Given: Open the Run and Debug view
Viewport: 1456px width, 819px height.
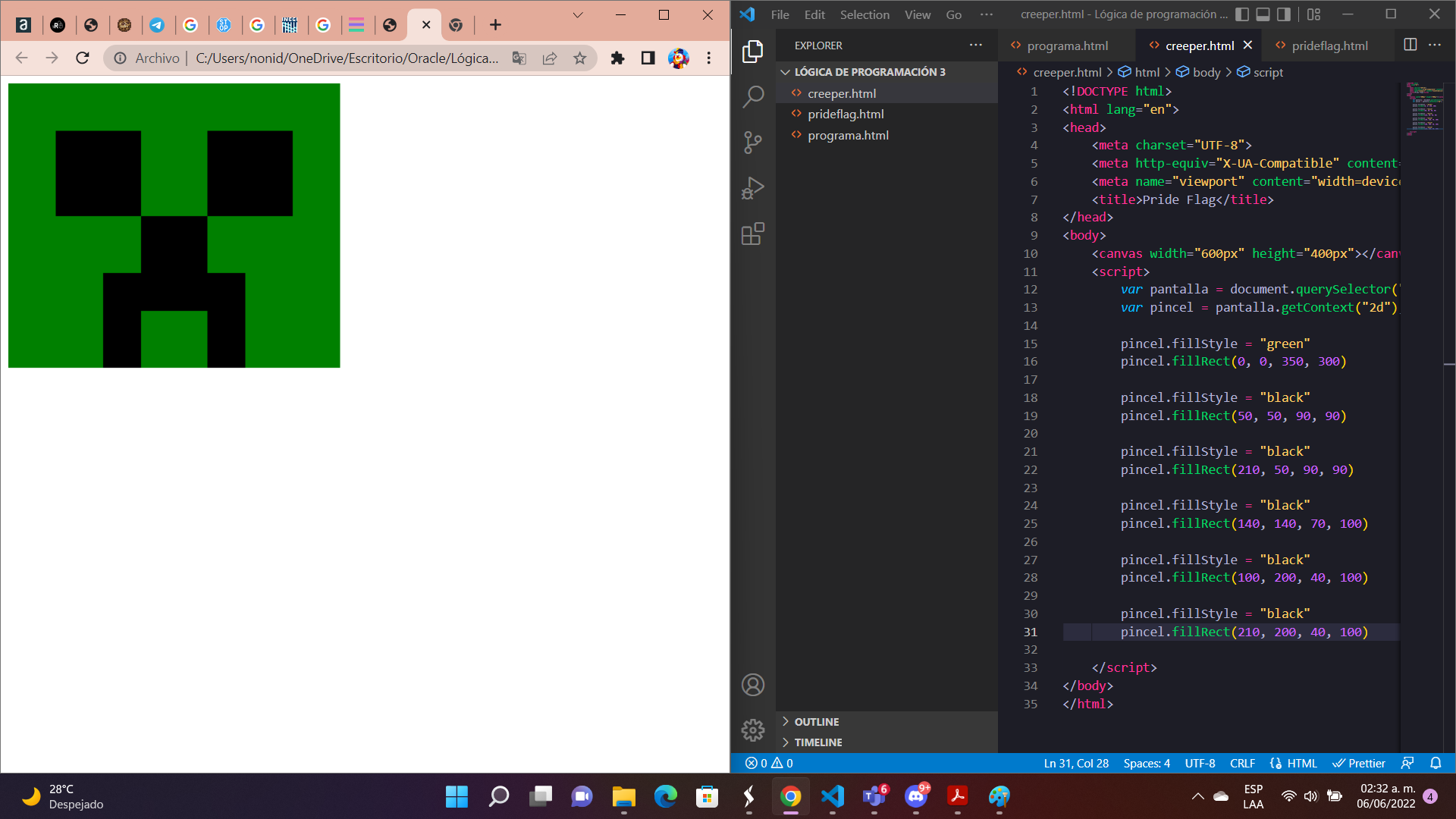Looking at the screenshot, I should pyautogui.click(x=752, y=188).
